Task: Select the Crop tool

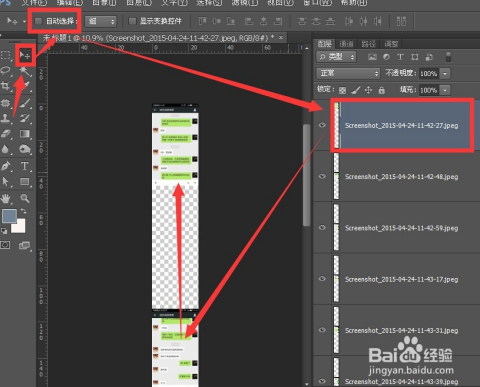Action: pos(5,86)
